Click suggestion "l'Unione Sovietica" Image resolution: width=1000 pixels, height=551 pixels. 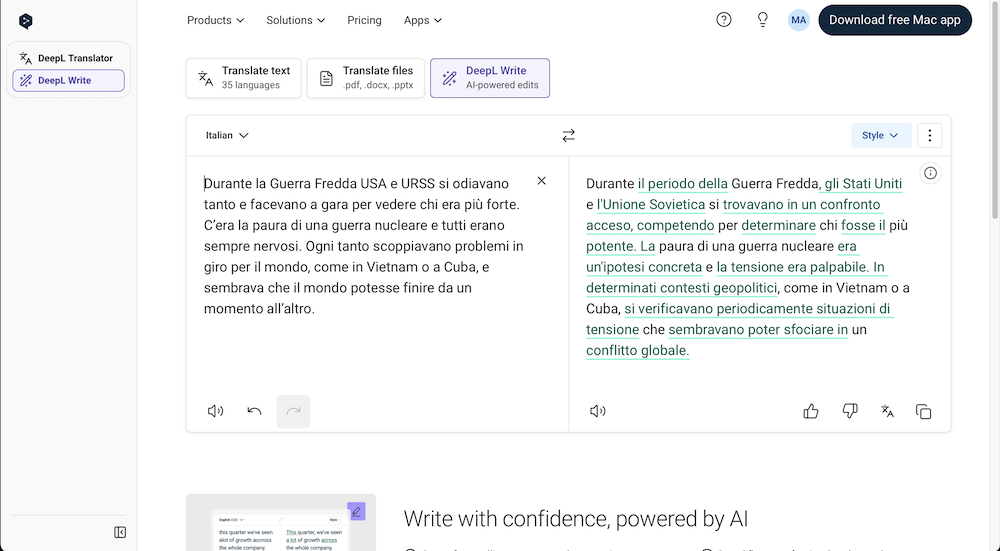click(x=651, y=205)
